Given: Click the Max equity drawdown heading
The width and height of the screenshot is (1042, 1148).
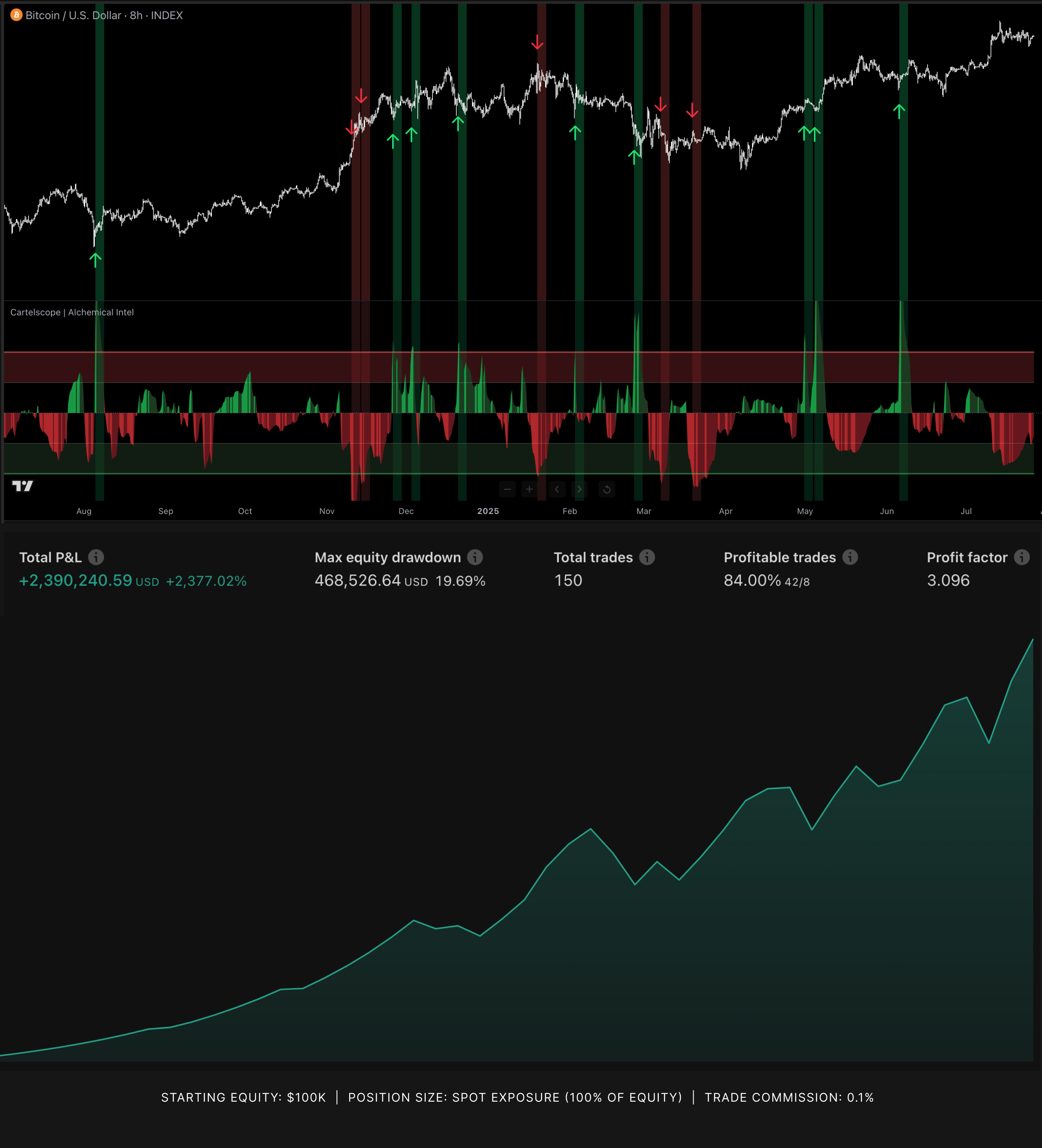Looking at the screenshot, I should (388, 557).
